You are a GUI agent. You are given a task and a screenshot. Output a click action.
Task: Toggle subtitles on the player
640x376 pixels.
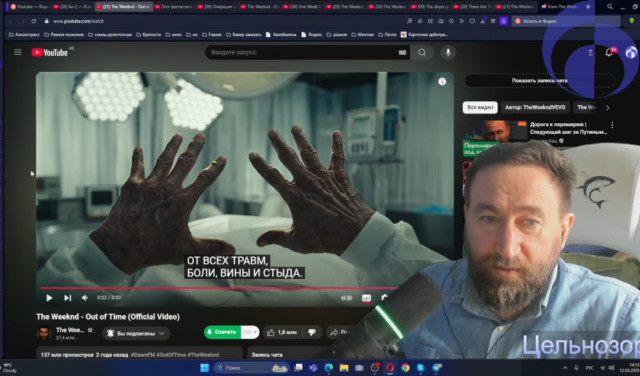pyautogui.click(x=366, y=298)
